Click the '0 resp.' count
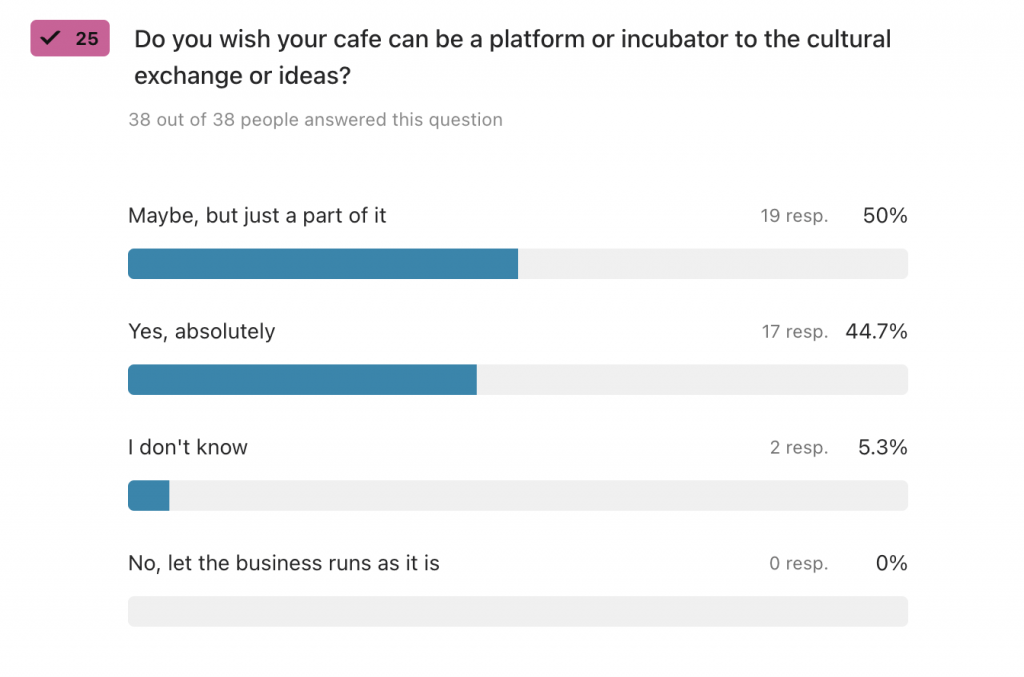The image size is (1024, 677). click(799, 563)
